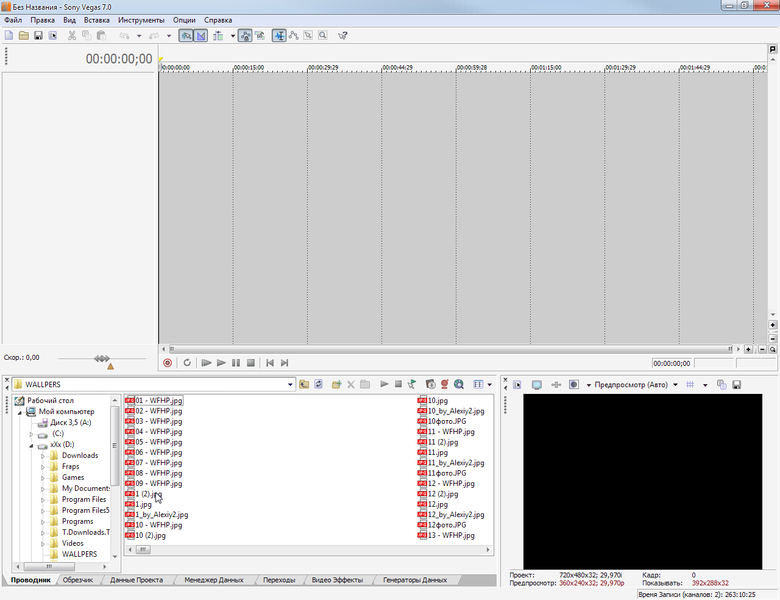Open the Вставка menu
This screenshot has width=780, height=600.
click(x=97, y=20)
